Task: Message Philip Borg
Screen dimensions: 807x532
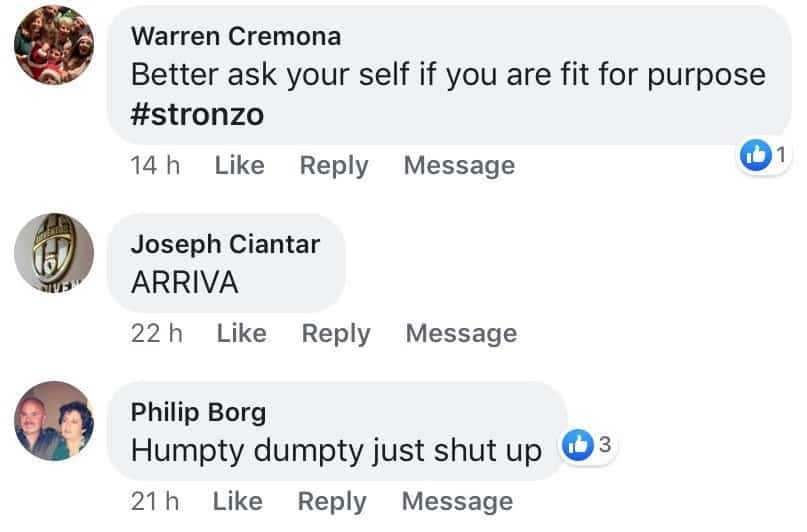Action: pos(457,503)
